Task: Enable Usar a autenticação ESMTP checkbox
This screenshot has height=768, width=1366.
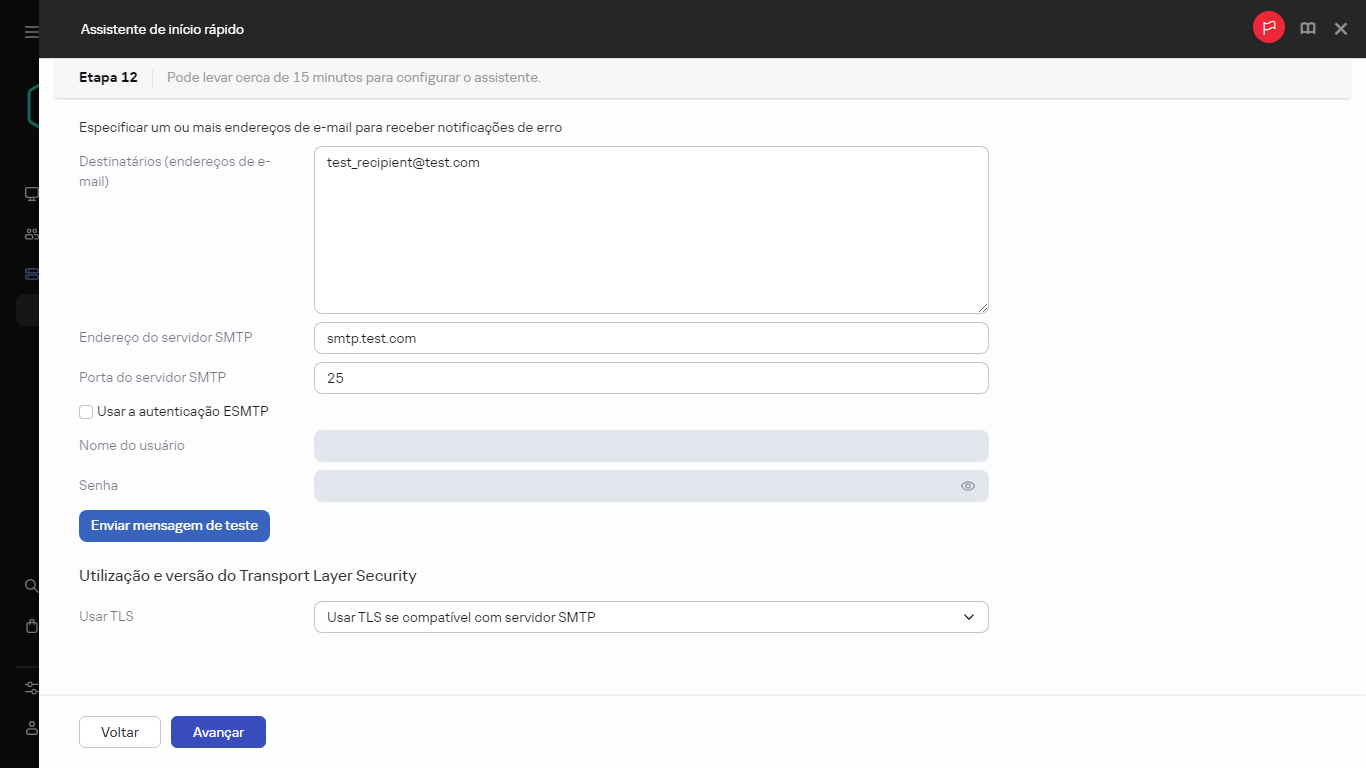Action: pyautogui.click(x=86, y=412)
